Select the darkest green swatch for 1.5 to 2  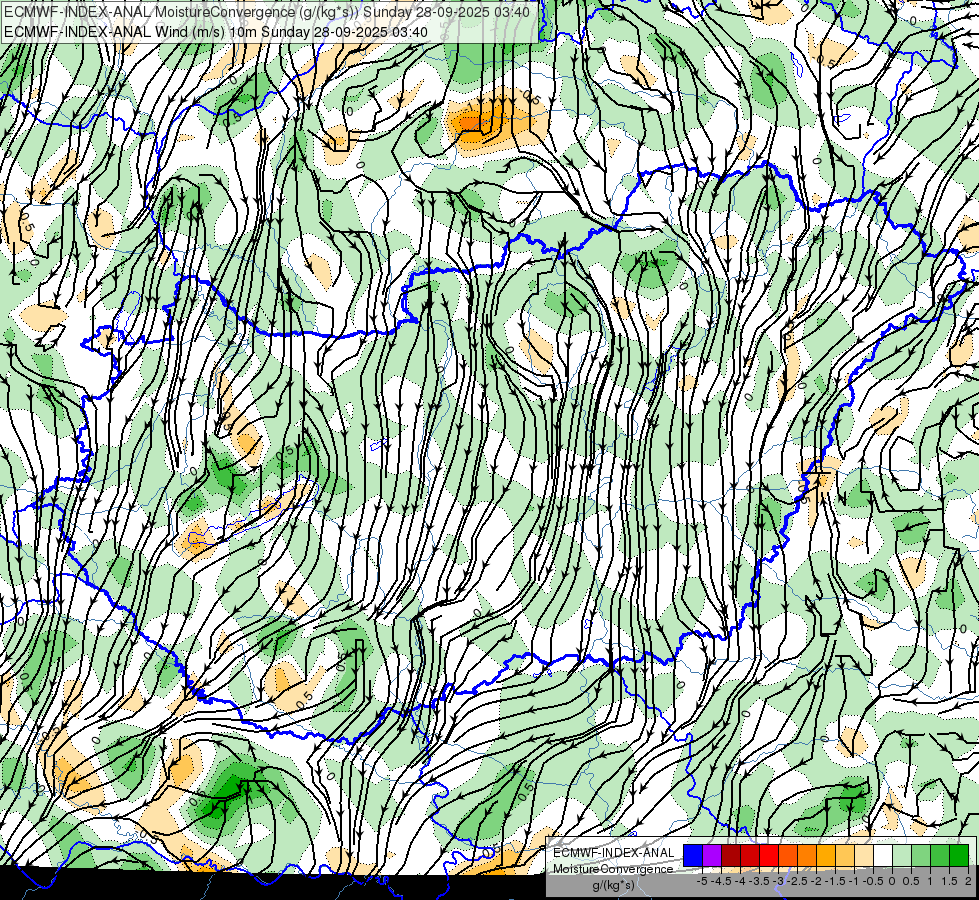959,856
